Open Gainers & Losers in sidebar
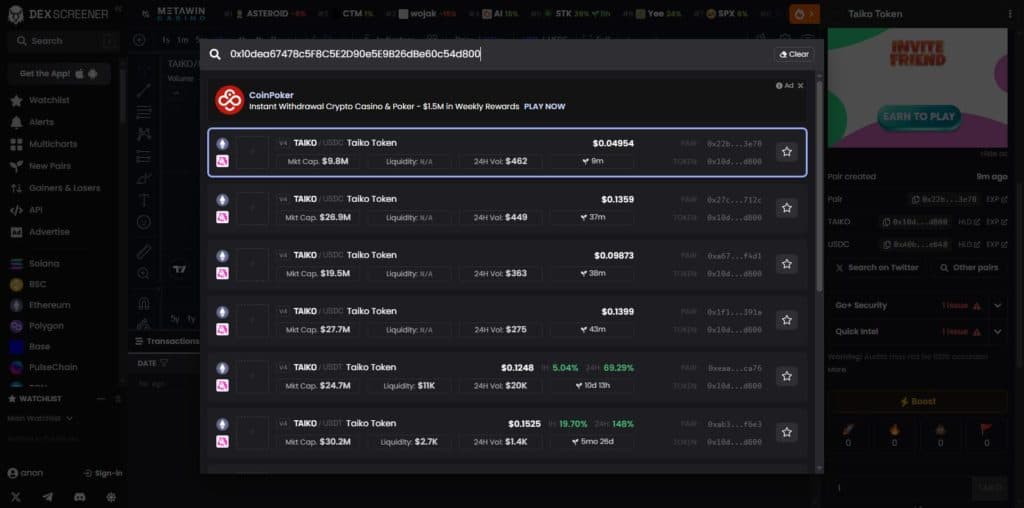Image resolution: width=1024 pixels, height=508 pixels. tap(65, 188)
